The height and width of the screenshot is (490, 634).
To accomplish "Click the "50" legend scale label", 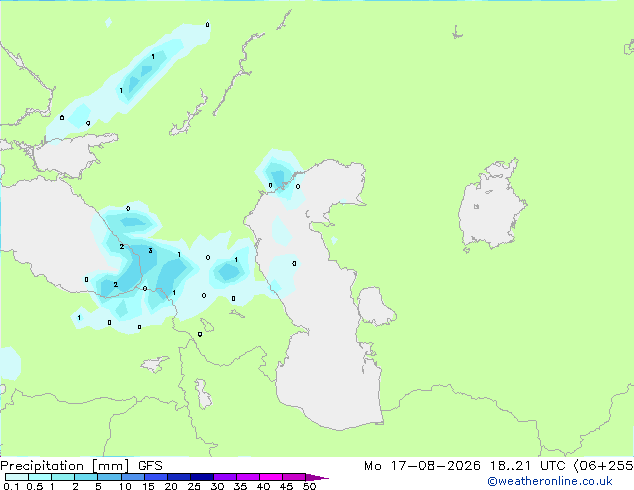I will (309, 486).
